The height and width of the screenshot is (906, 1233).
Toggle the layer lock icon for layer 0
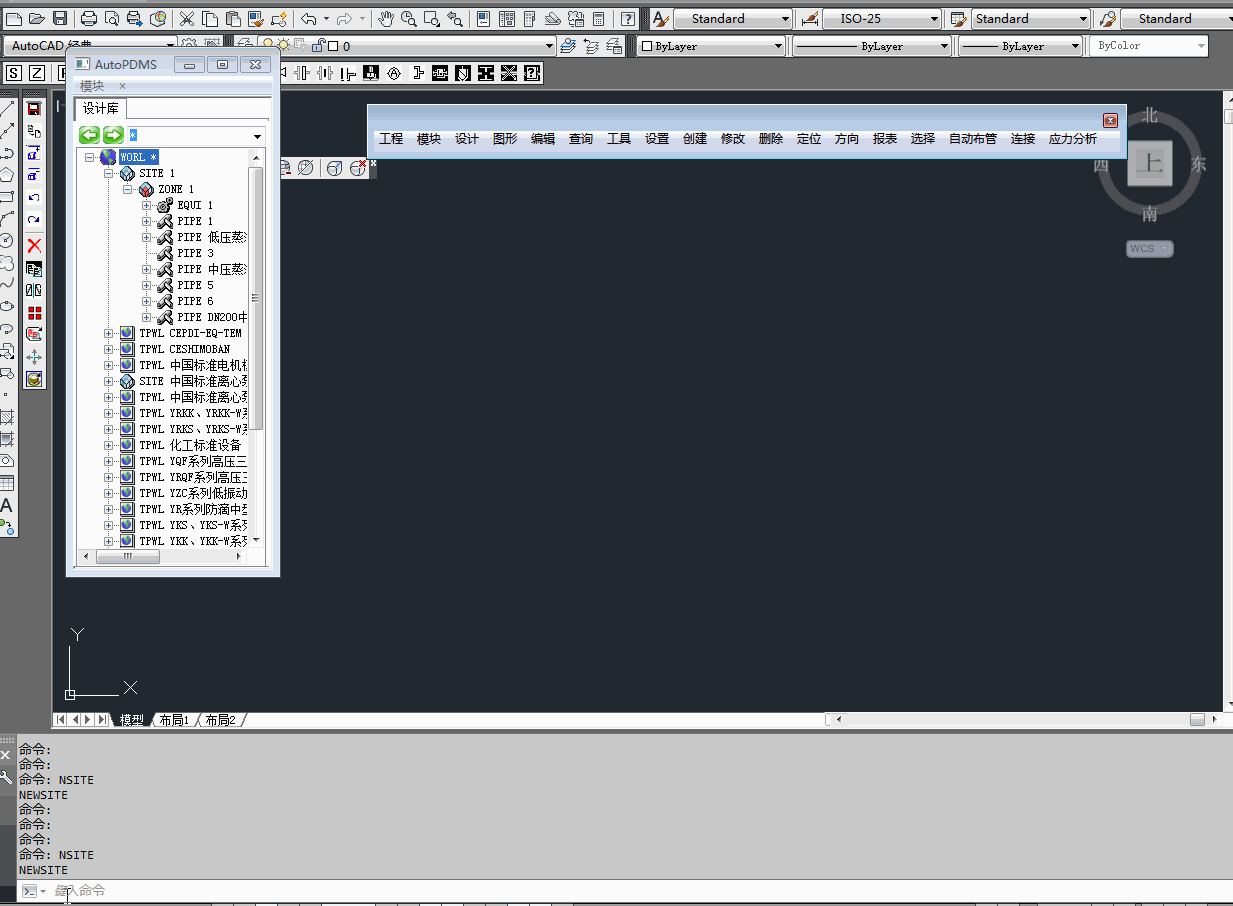coord(318,46)
